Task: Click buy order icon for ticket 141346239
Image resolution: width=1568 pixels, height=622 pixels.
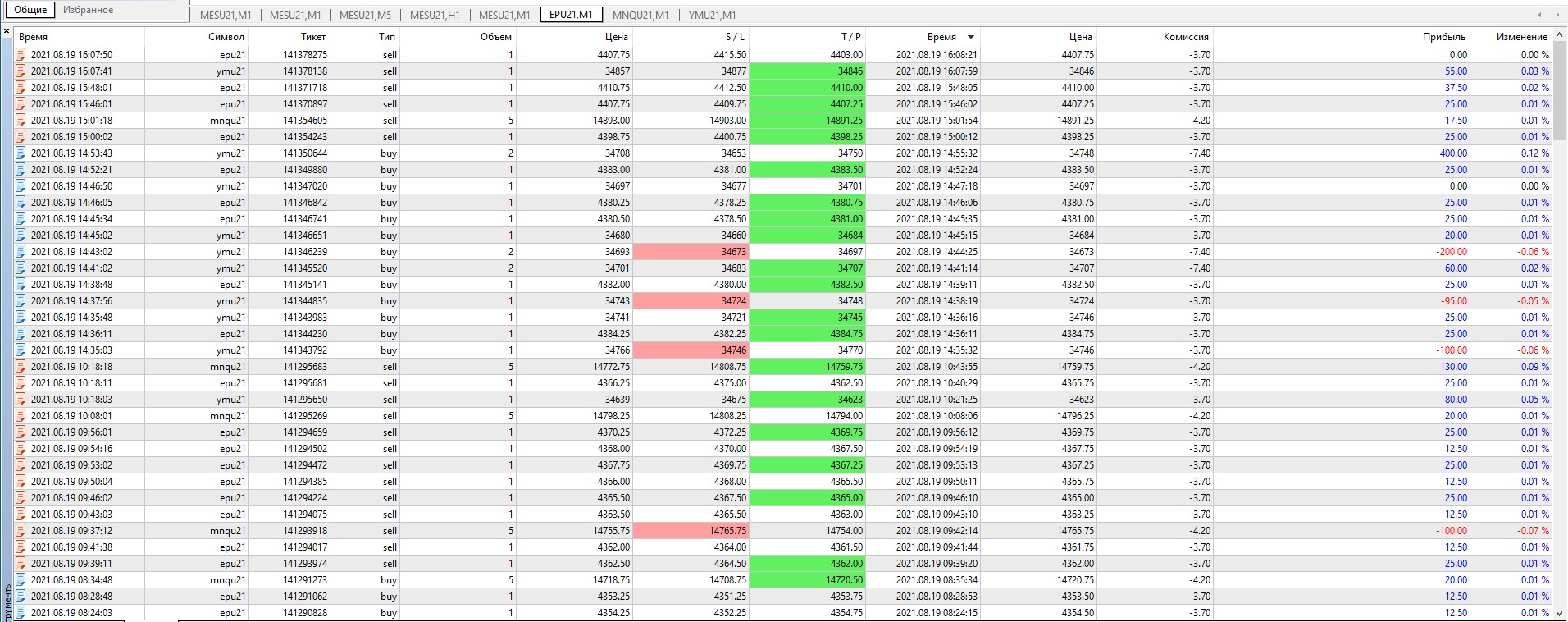Action: pos(21,252)
